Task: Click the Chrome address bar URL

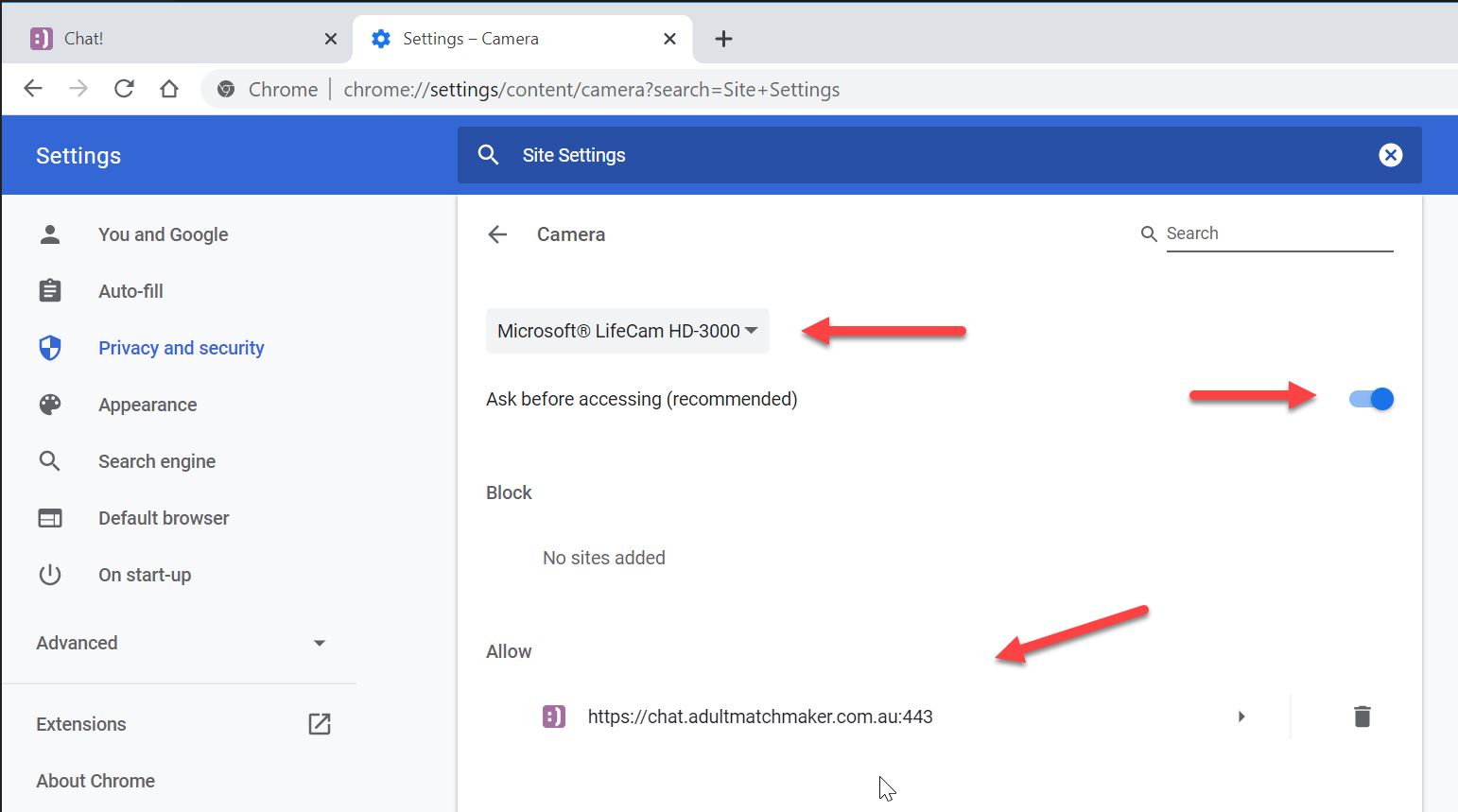Action: coord(591,90)
